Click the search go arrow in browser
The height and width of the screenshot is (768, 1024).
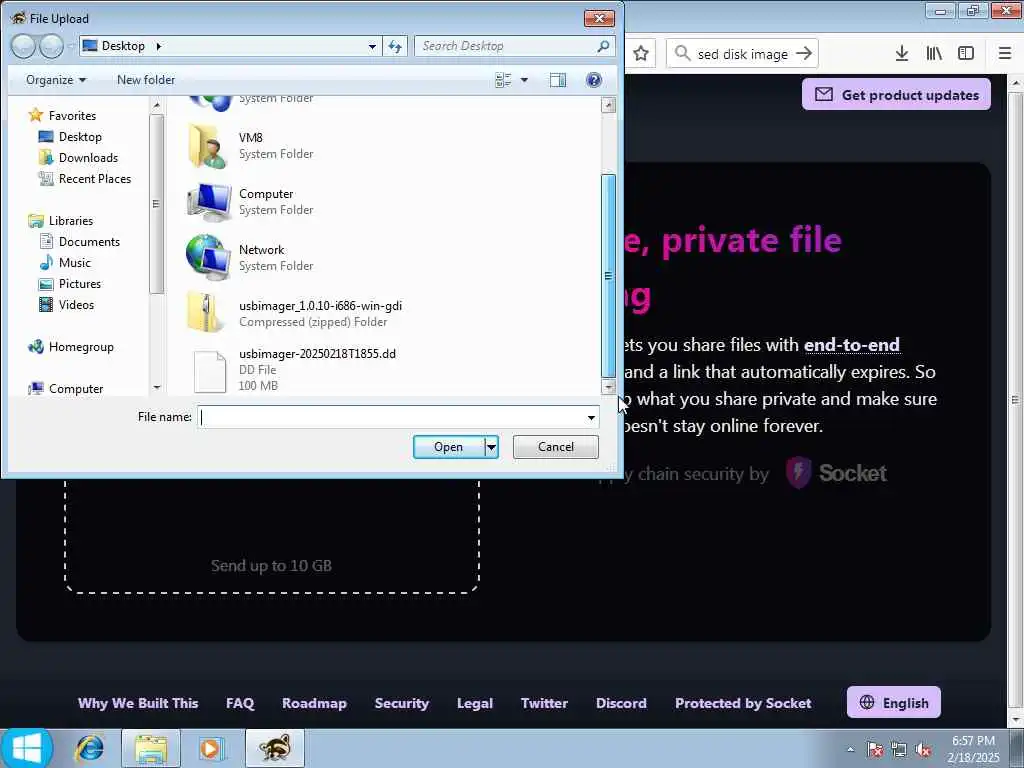coord(804,54)
